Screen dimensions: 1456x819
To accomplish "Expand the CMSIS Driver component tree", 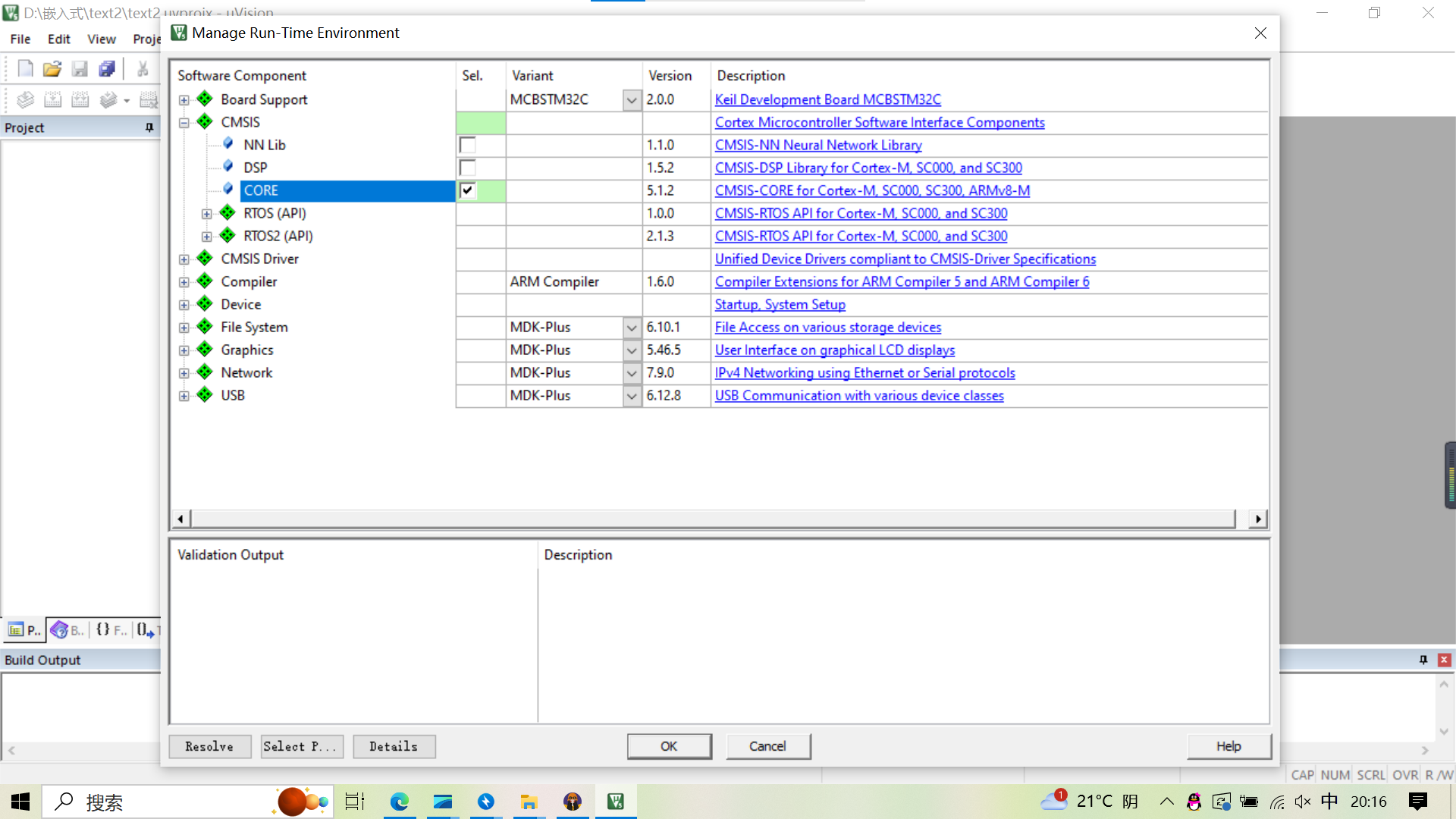I will click(184, 258).
